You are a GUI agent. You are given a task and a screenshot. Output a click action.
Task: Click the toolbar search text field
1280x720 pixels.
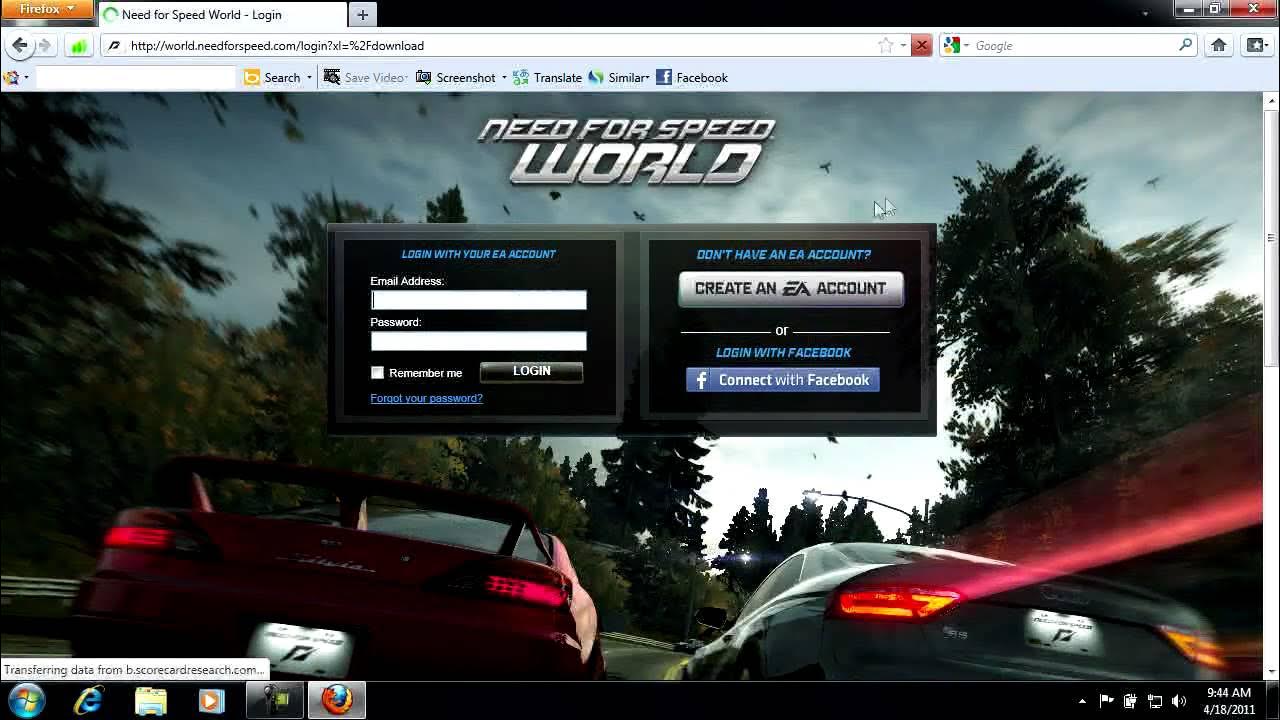[x=136, y=77]
